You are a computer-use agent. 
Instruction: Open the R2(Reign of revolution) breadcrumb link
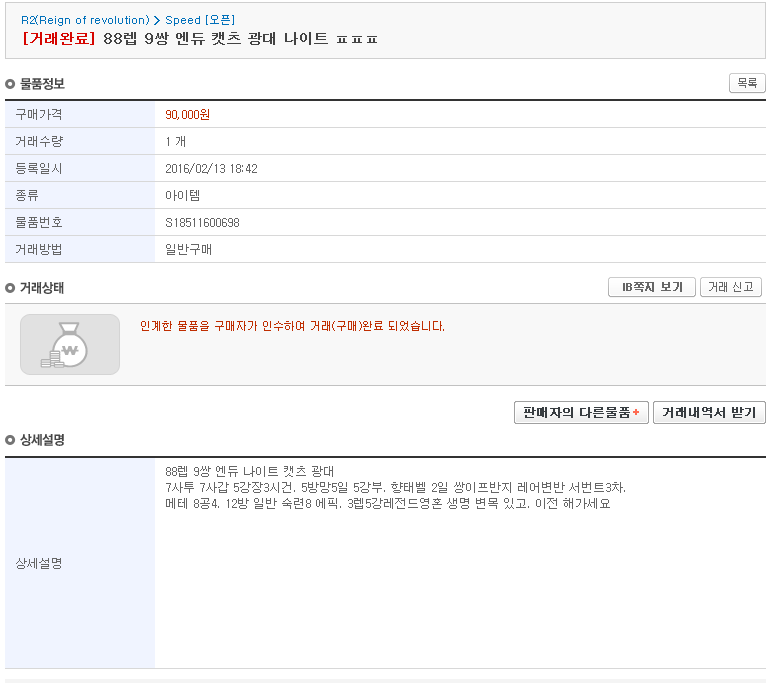85,20
